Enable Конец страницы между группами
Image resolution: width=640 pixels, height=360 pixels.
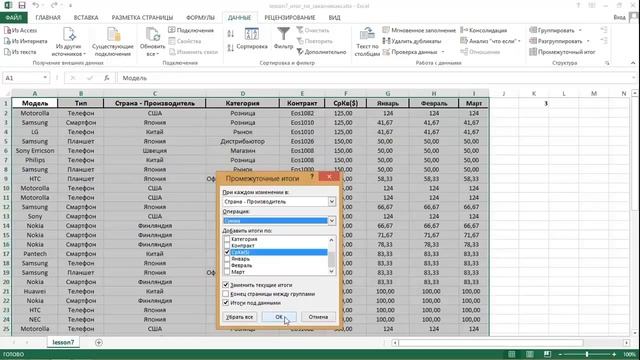(x=226, y=294)
